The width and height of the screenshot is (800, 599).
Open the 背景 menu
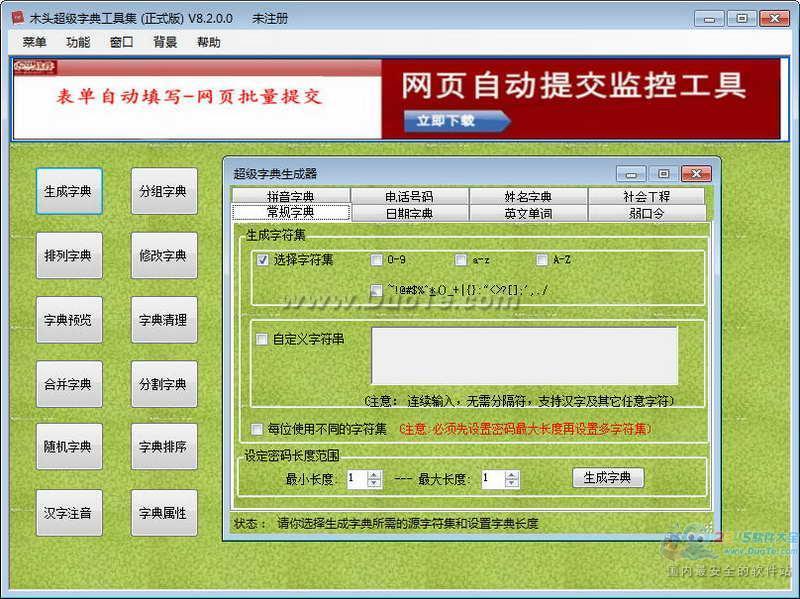(x=165, y=42)
